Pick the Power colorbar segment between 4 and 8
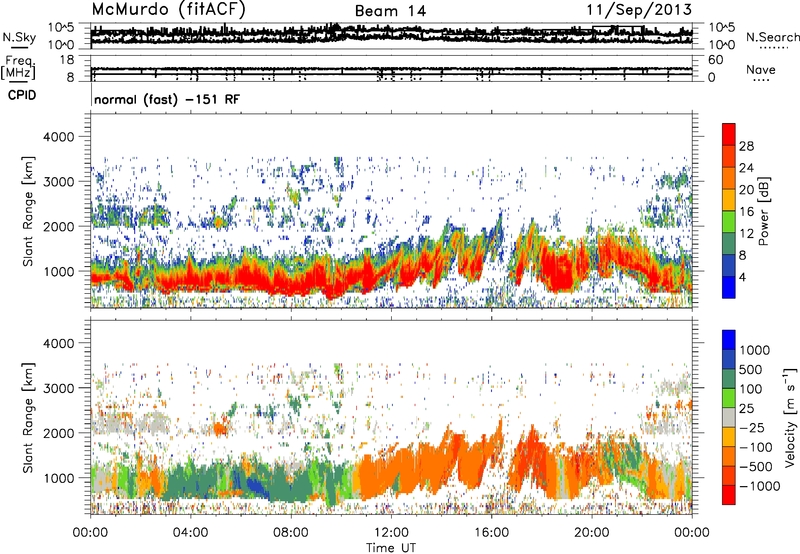Screen dimensions: 800x554 [x=729, y=265]
